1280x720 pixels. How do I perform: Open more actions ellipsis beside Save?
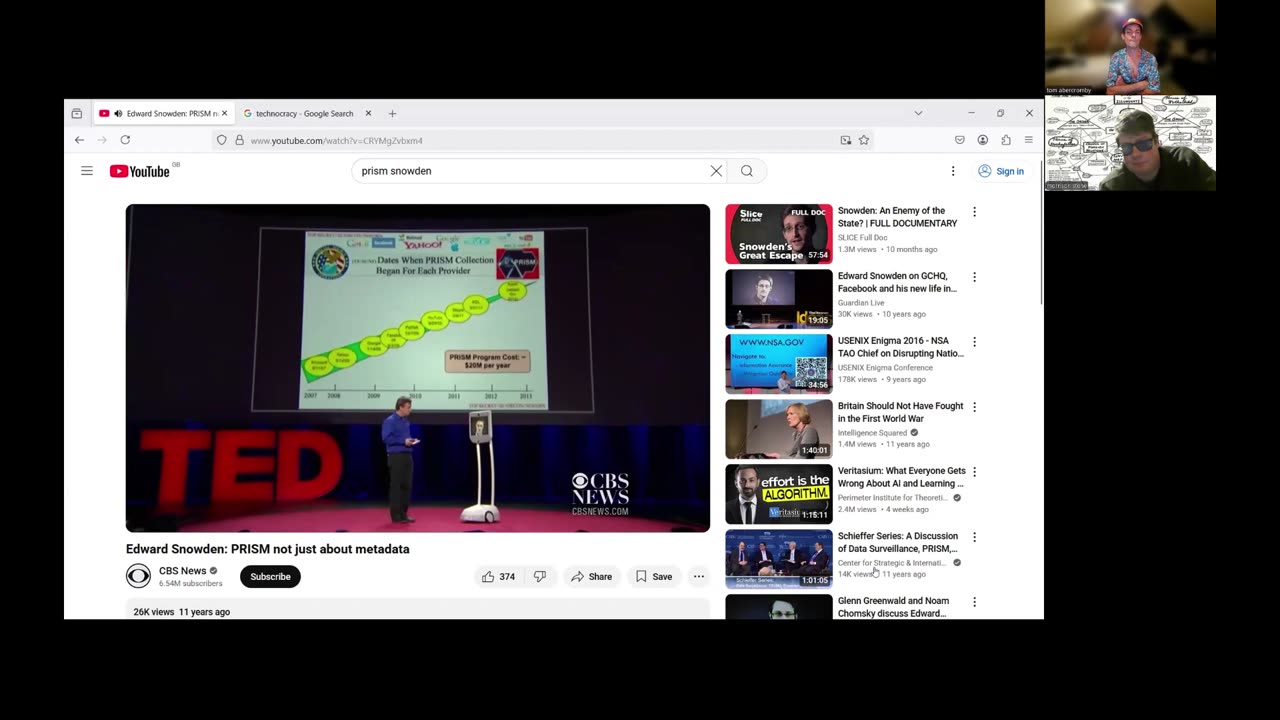(x=699, y=576)
